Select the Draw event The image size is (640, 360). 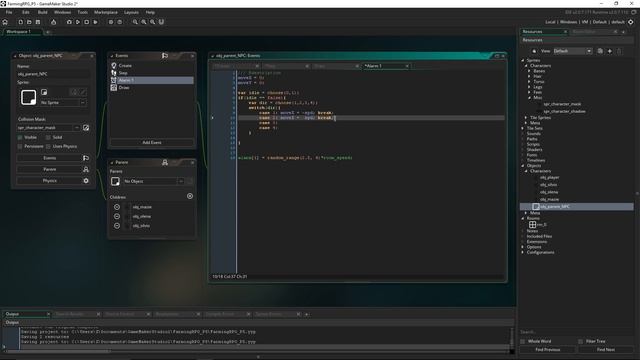tap(151, 87)
